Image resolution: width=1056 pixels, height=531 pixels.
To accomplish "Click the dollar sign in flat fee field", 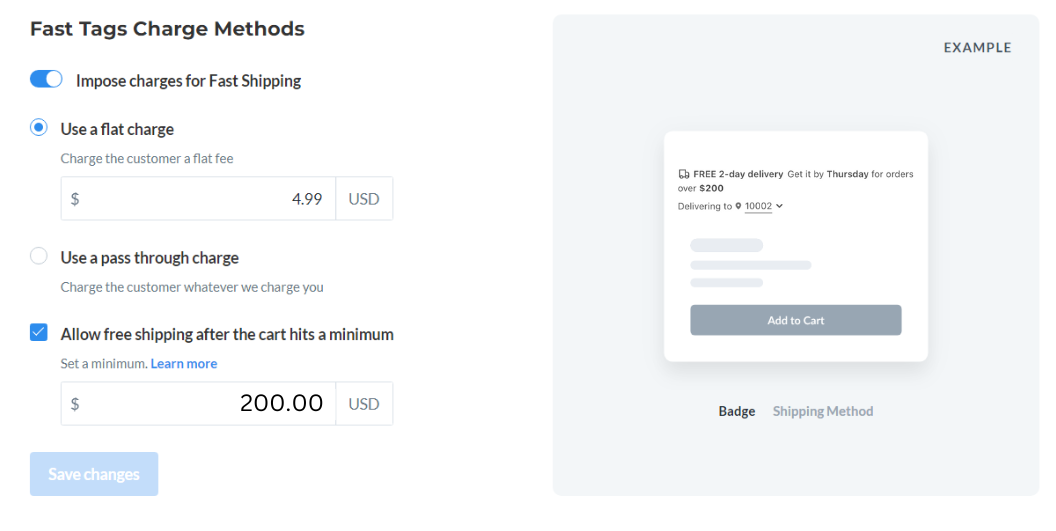I will (x=75, y=199).
